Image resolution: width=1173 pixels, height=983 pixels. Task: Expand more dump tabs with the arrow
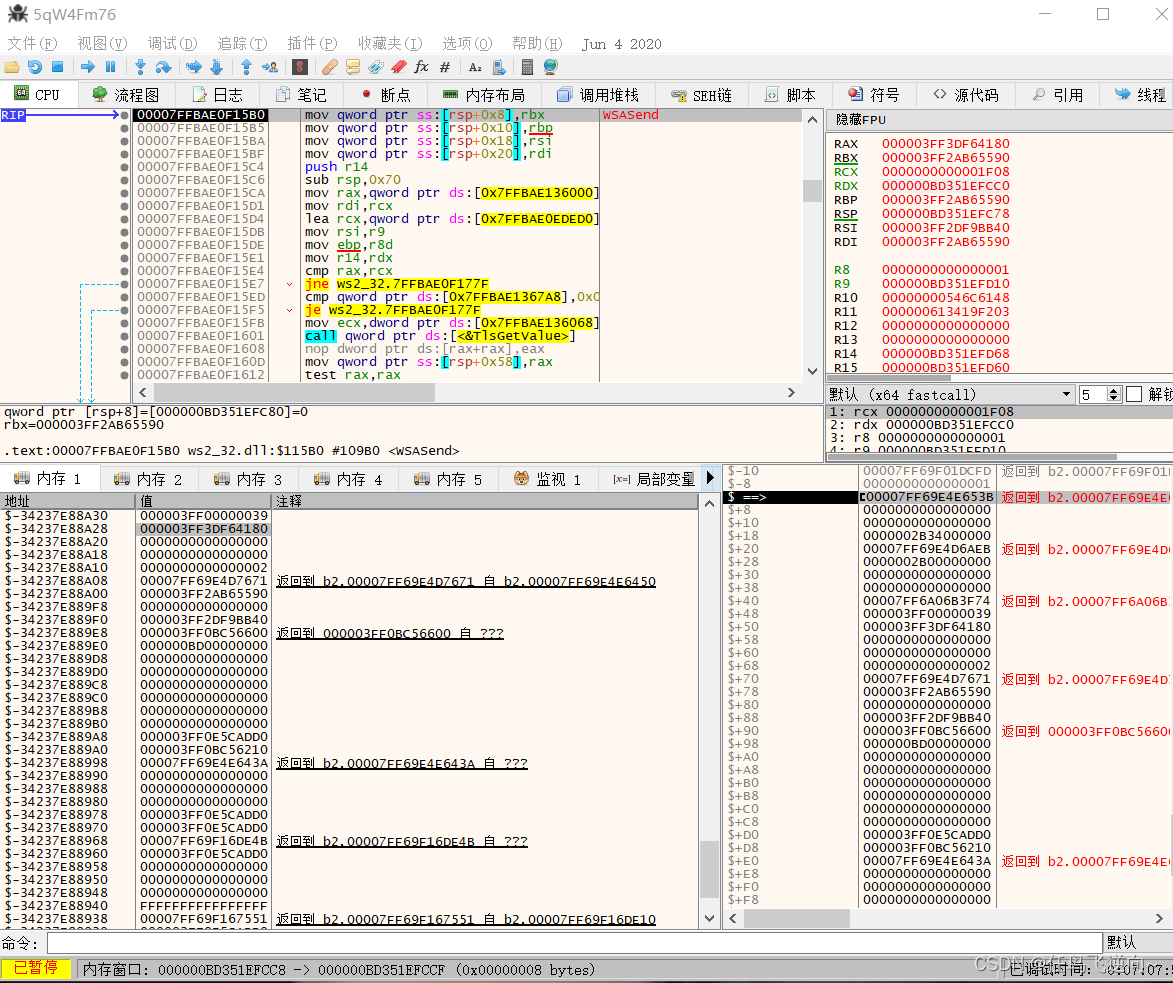point(710,478)
